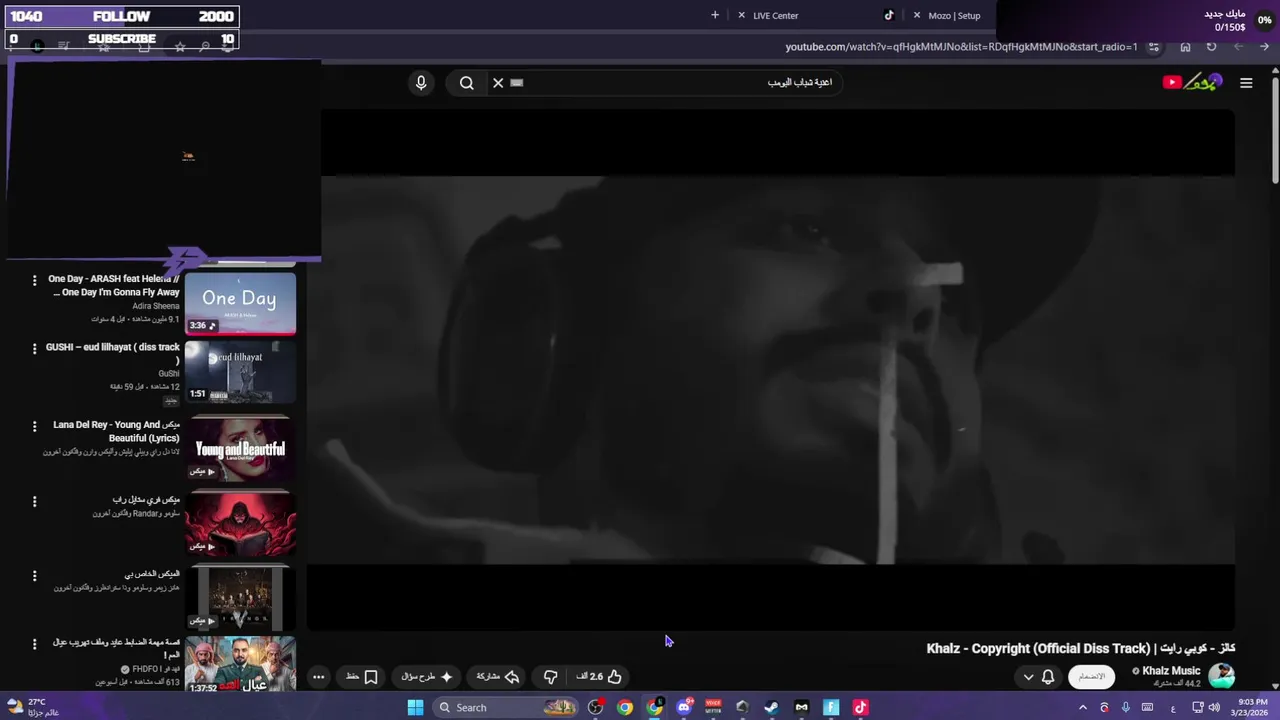Click the microphone icon in system tray
The height and width of the screenshot is (720, 1280).
[x=1126, y=707]
